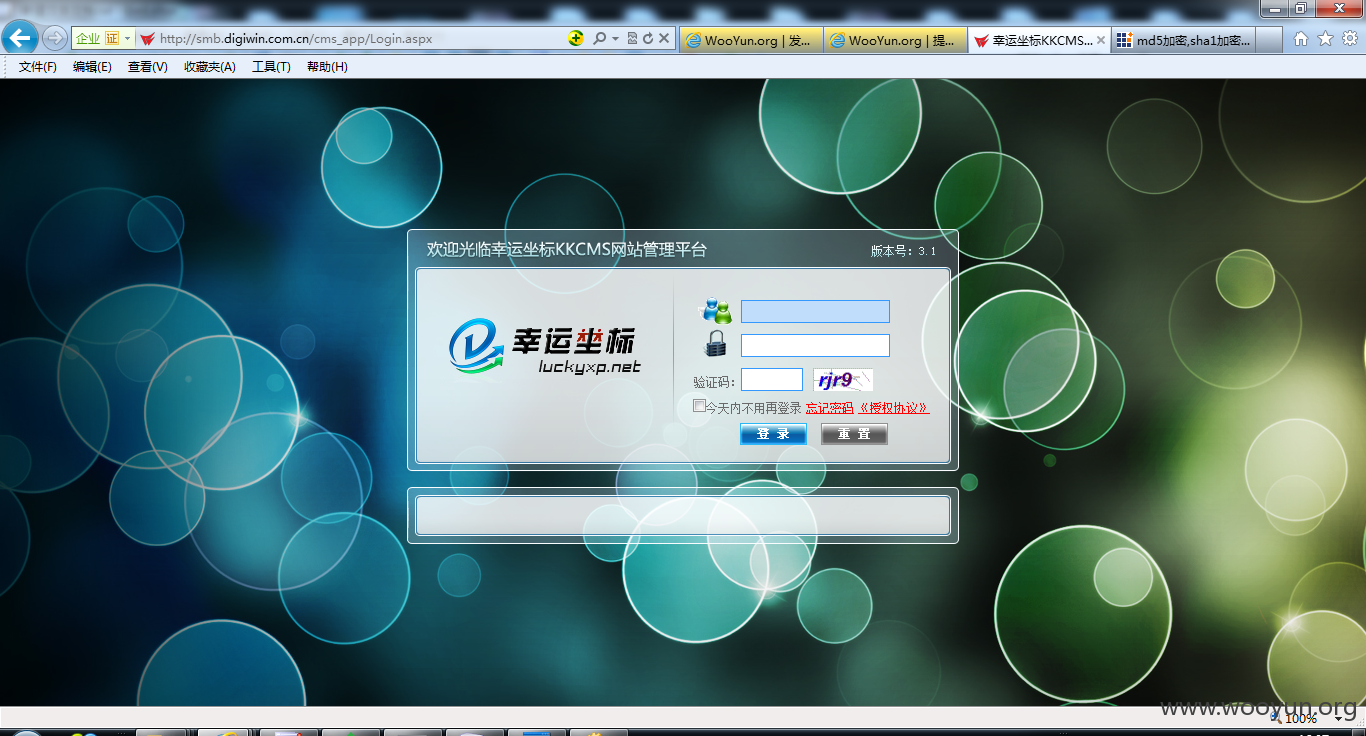Open the 文件(F) menu
The height and width of the screenshot is (736, 1366).
tap(38, 67)
